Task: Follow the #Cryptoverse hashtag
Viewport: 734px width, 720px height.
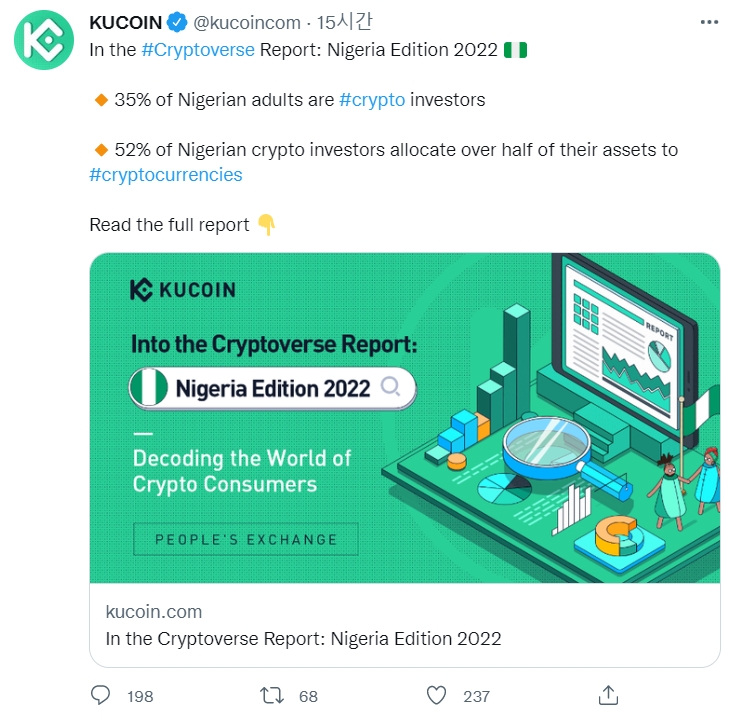Action: [x=198, y=50]
